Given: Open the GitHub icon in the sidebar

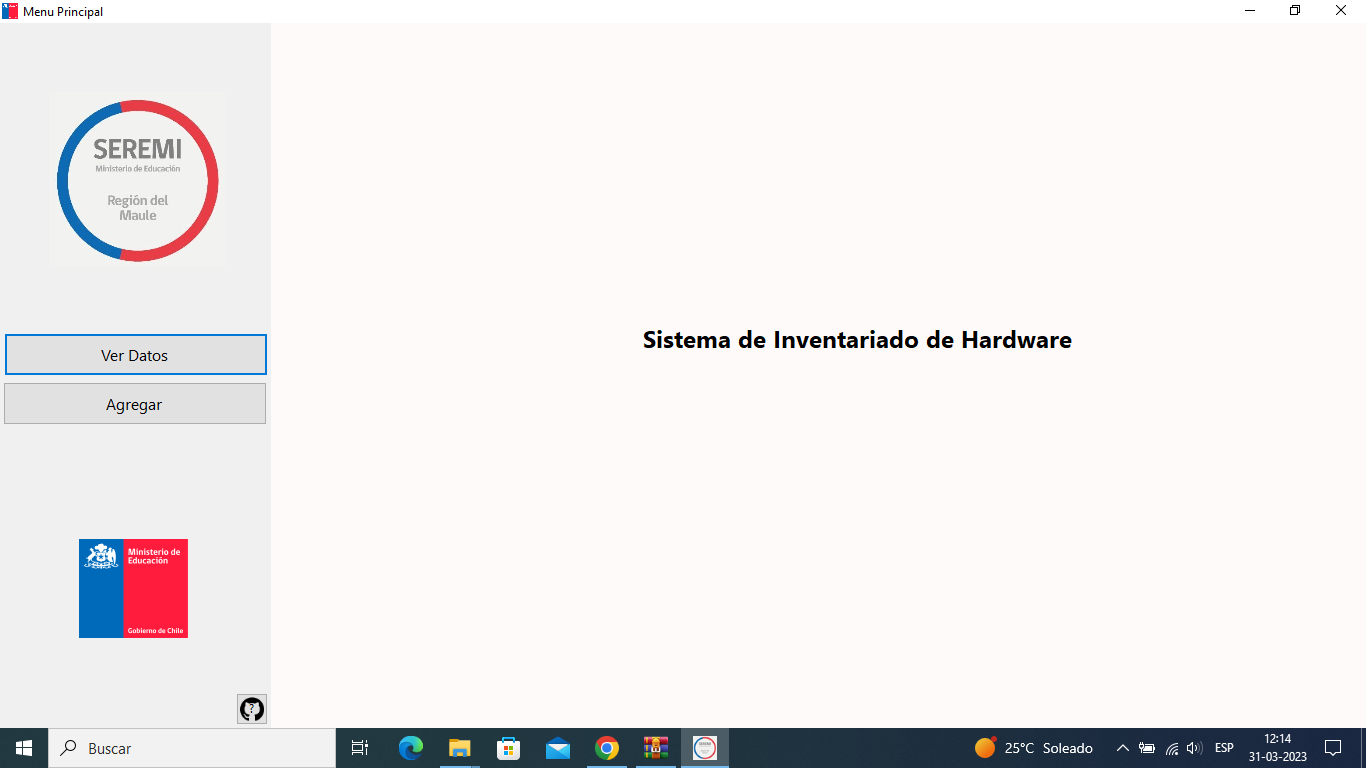Looking at the screenshot, I should pos(251,709).
